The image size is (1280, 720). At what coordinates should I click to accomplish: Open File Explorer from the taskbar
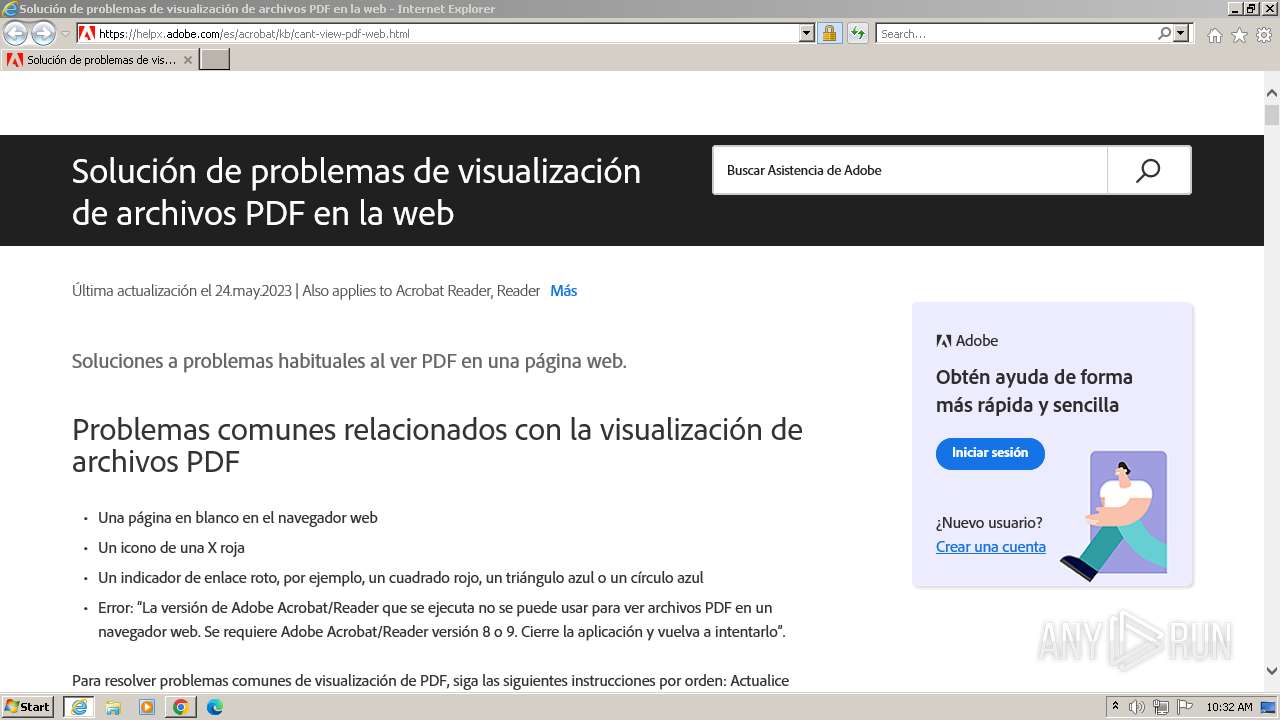(x=113, y=707)
